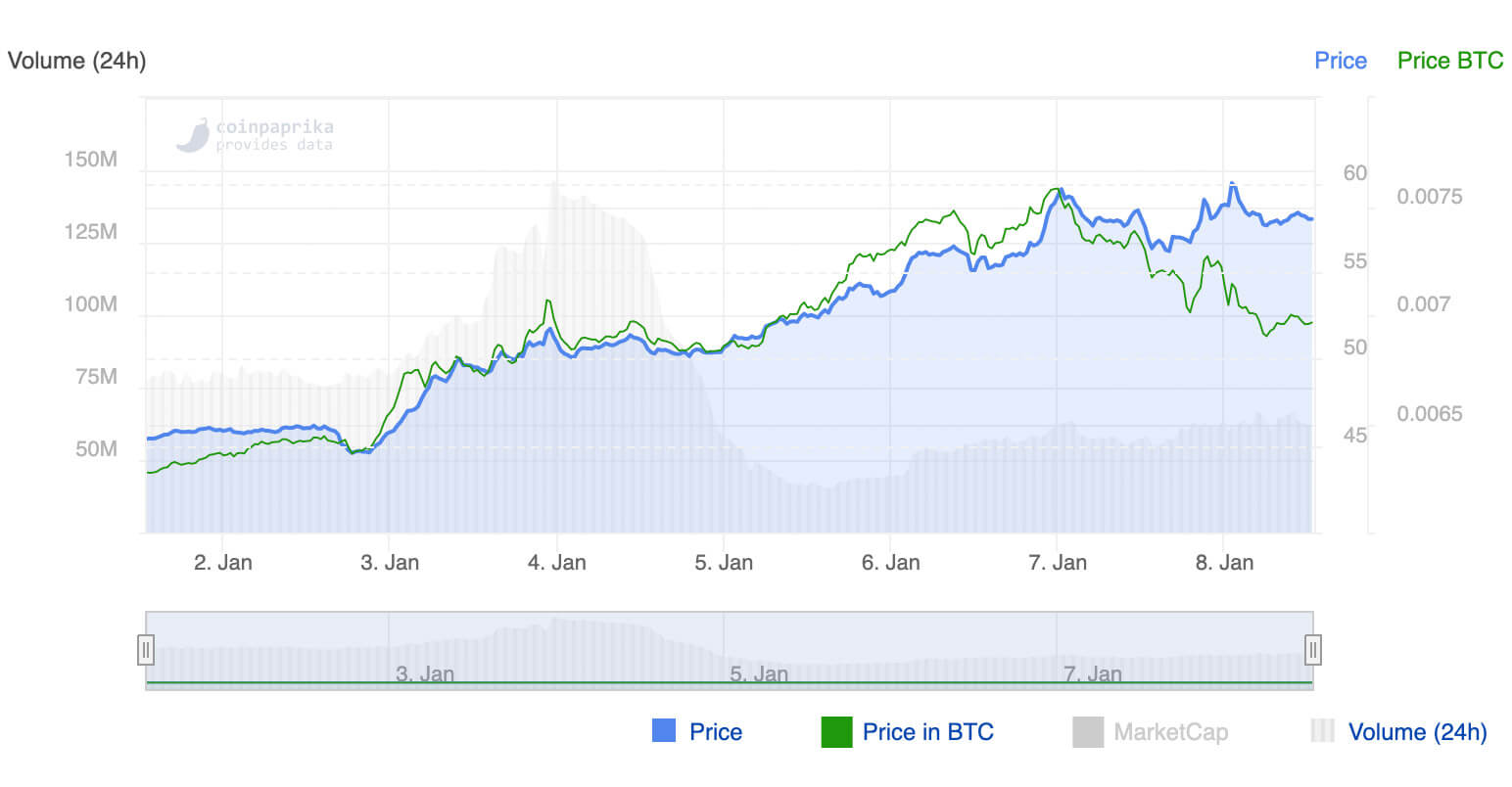Click the striped Volume (24h) legend swatch

[x=1324, y=731]
